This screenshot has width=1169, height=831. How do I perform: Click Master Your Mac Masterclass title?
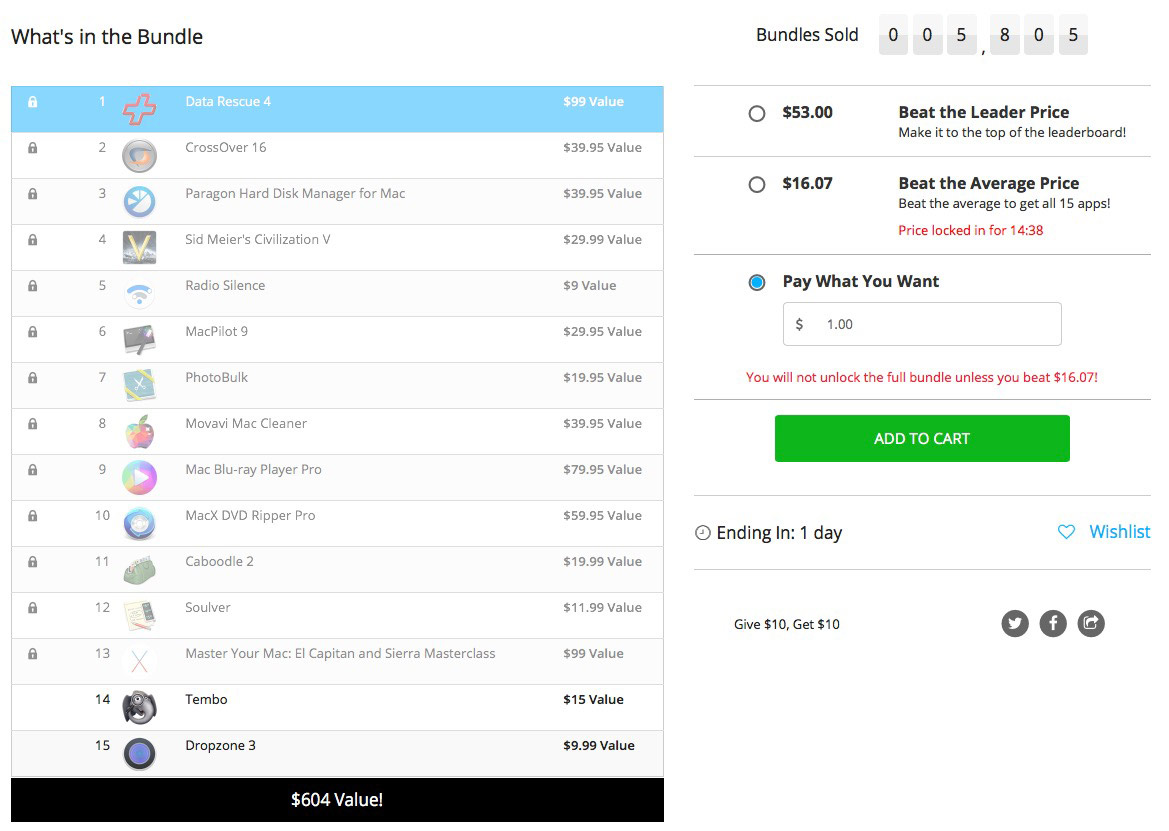[340, 654]
